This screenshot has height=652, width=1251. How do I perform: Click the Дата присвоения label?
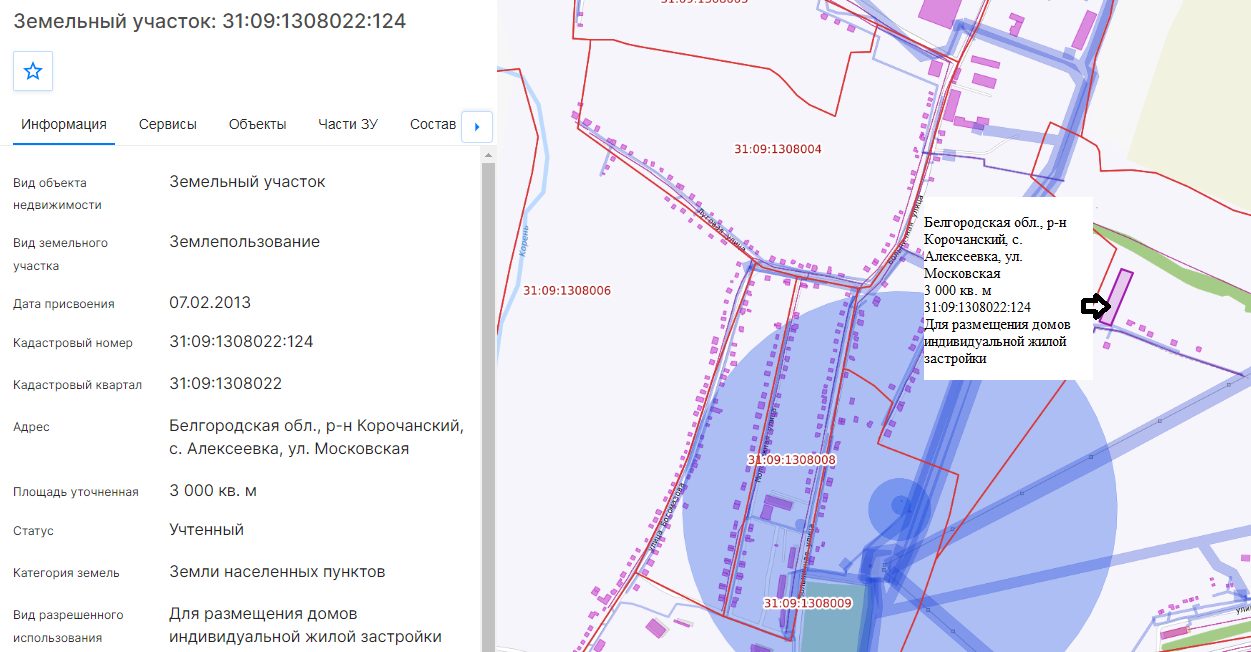[x=64, y=304]
